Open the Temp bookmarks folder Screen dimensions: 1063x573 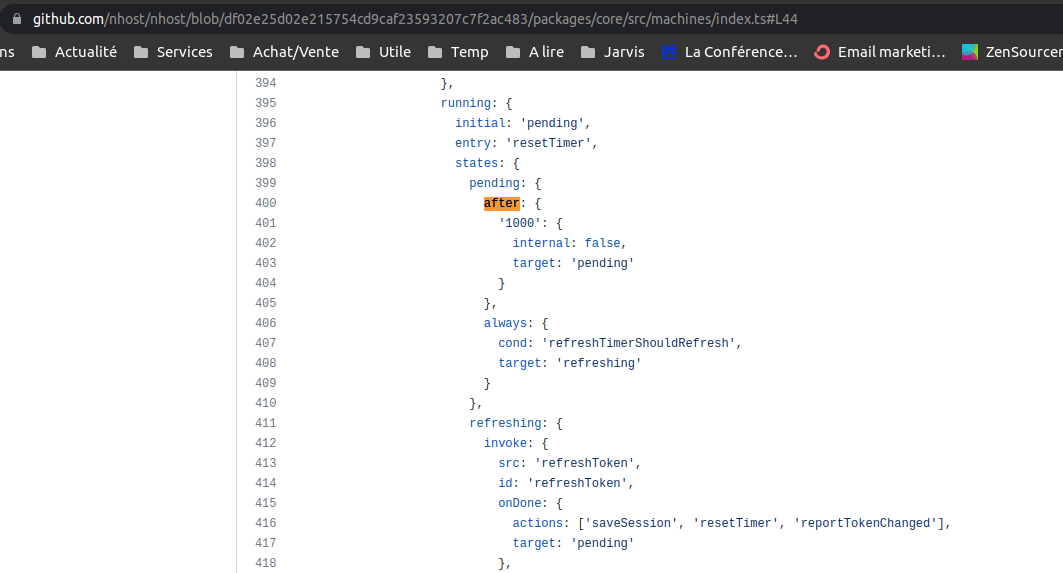coord(458,52)
